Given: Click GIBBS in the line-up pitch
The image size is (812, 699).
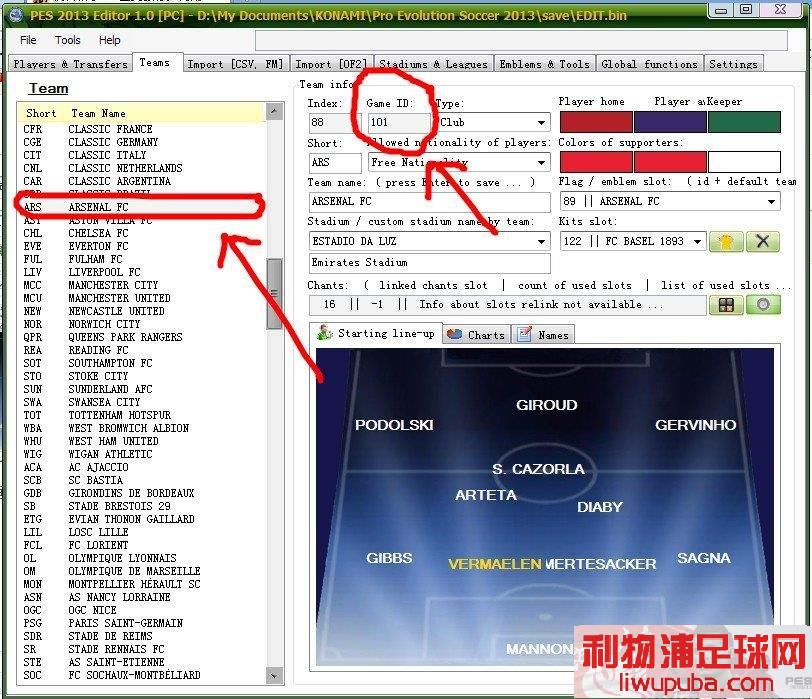Looking at the screenshot, I should [389, 558].
